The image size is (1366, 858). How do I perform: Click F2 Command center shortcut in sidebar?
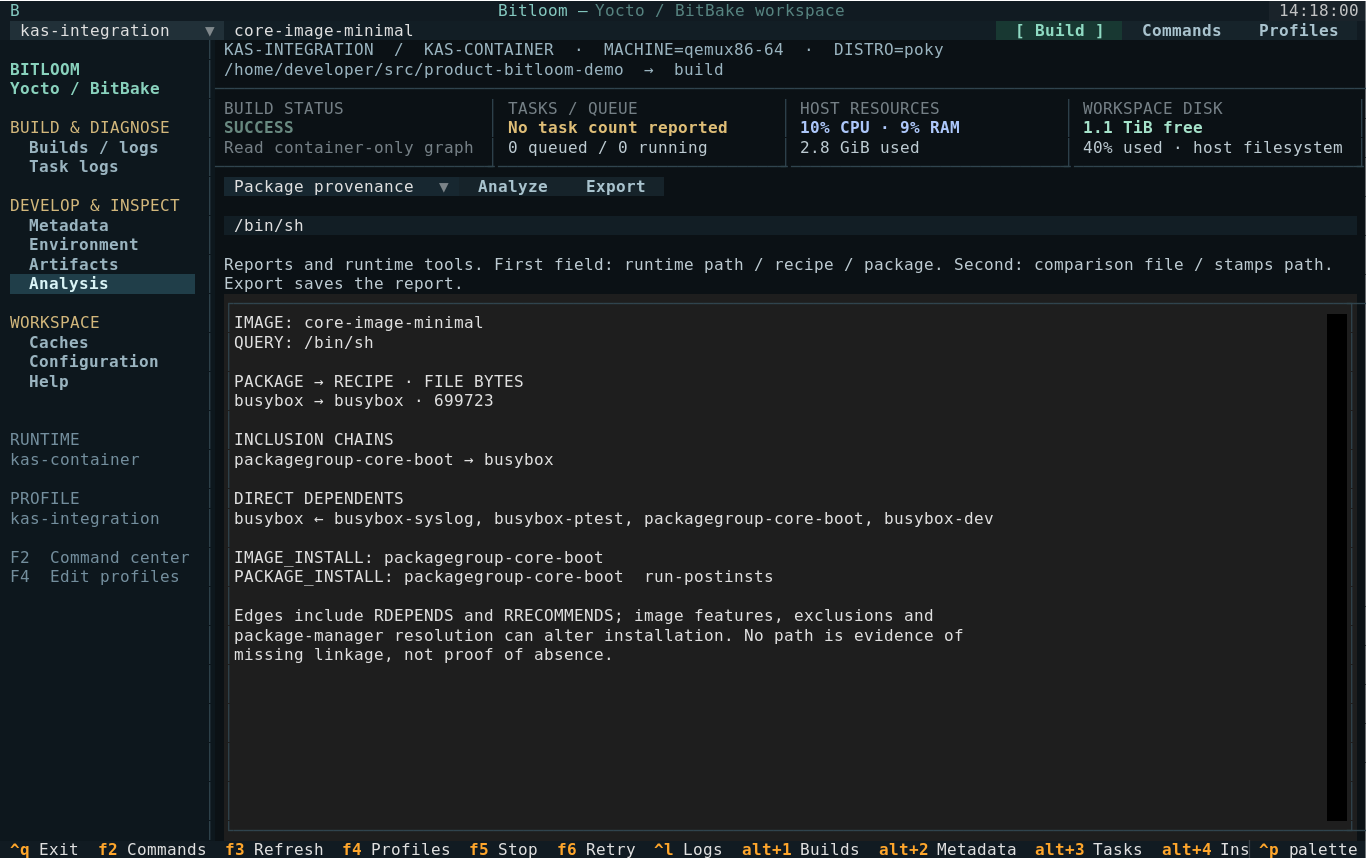click(x=99, y=558)
